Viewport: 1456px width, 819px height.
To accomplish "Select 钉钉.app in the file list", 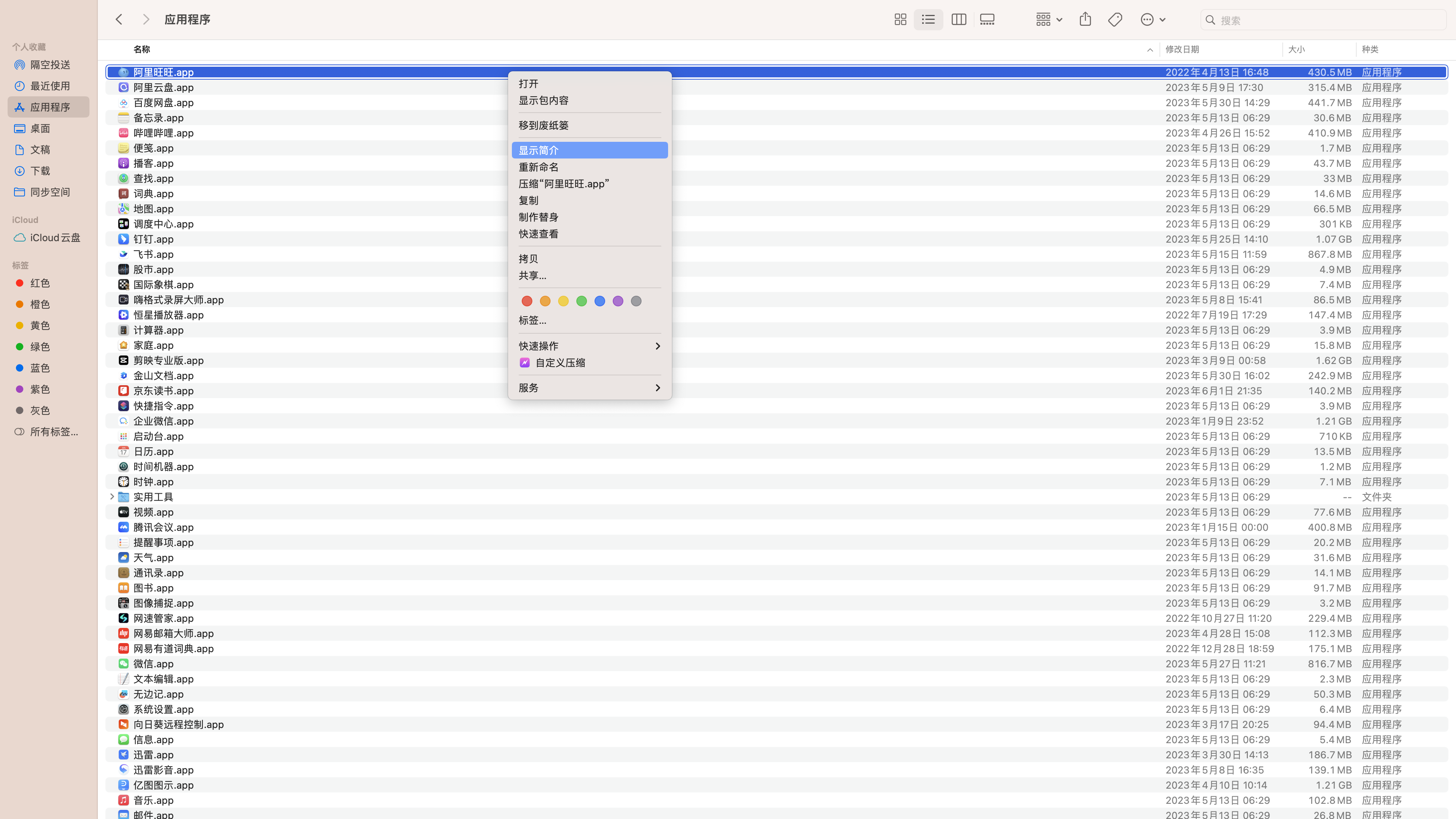I will [777, 240].
